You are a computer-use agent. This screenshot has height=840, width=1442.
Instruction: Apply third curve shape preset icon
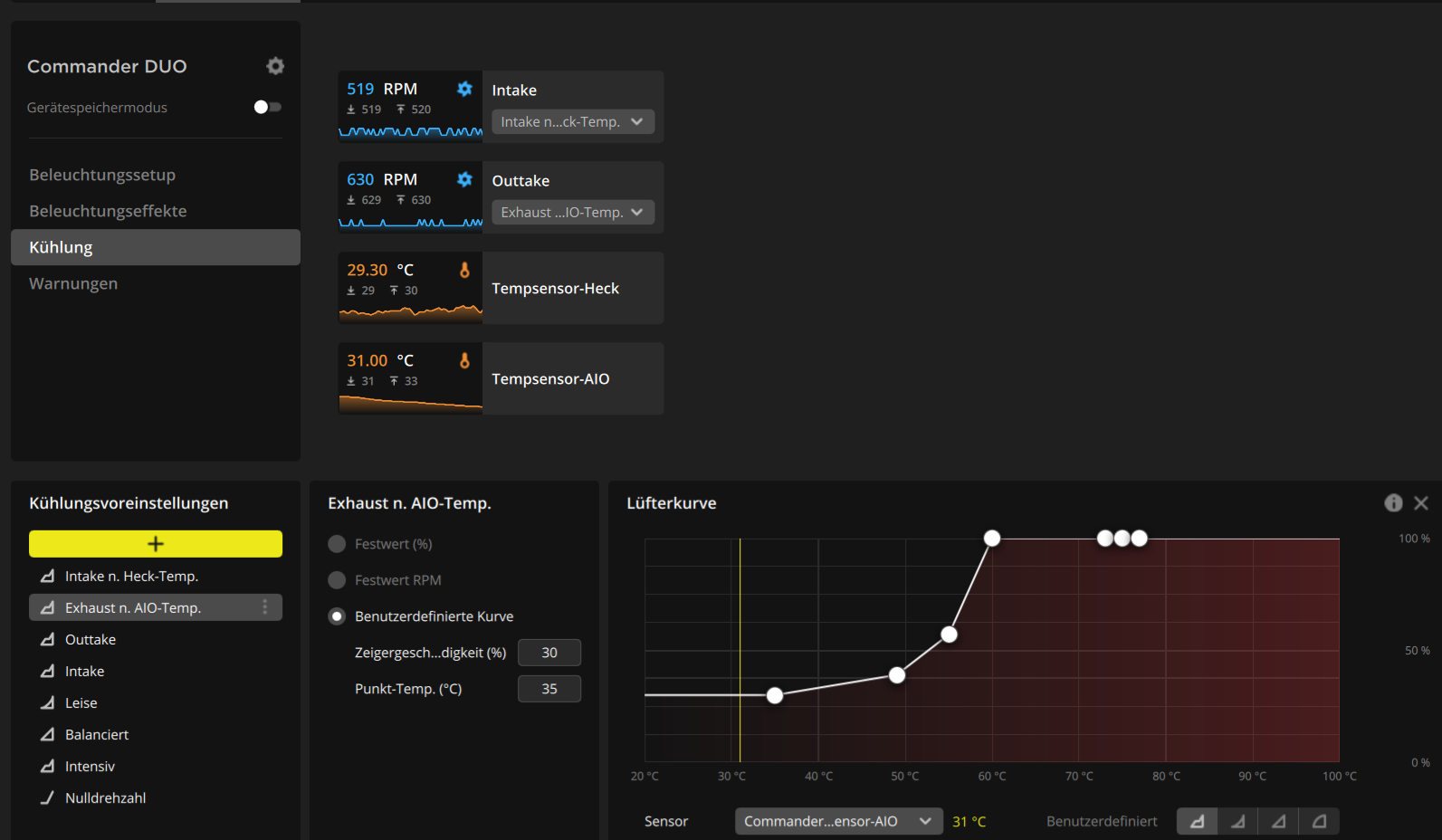(x=1278, y=821)
